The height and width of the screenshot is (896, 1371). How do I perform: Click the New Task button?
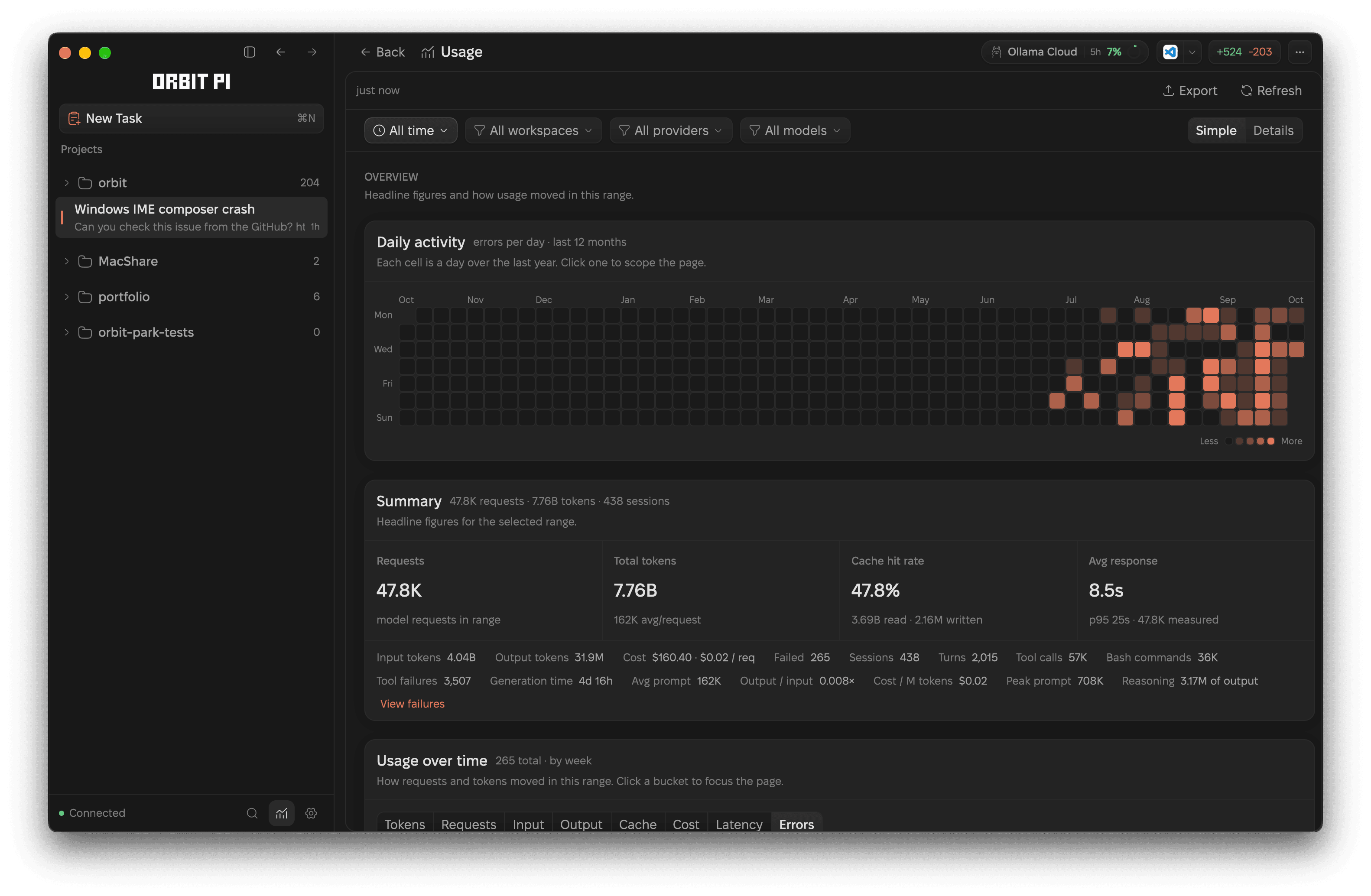[191, 118]
